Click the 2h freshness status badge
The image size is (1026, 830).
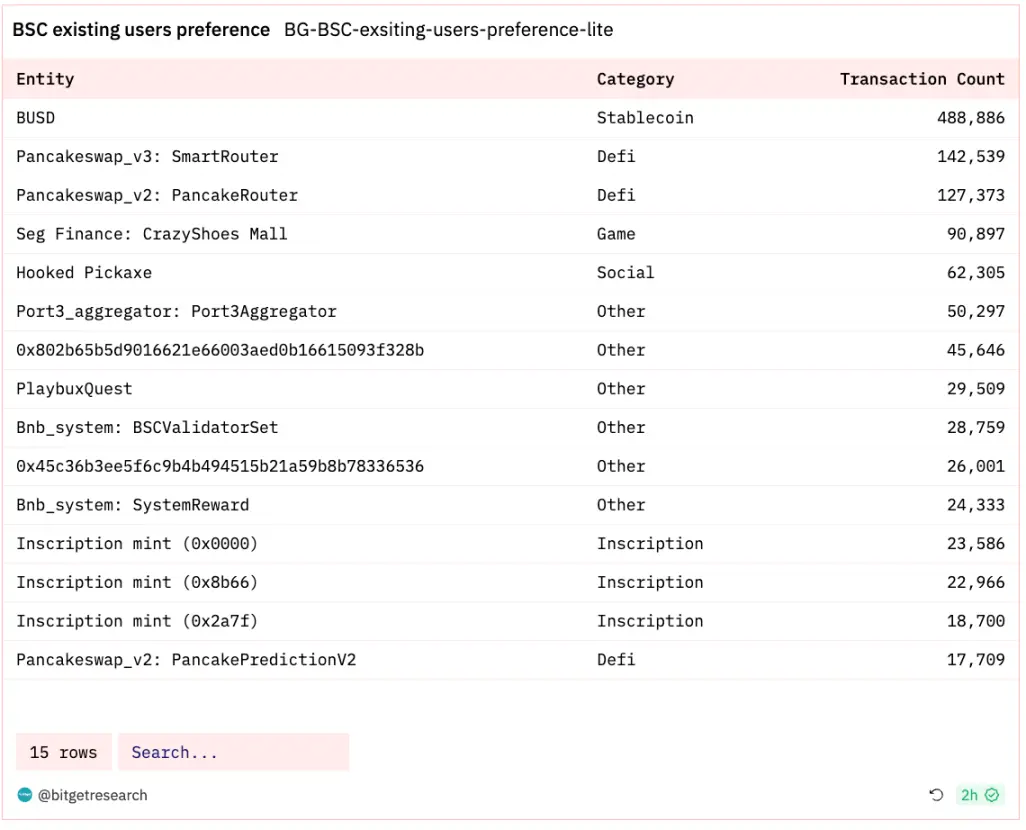click(x=979, y=795)
